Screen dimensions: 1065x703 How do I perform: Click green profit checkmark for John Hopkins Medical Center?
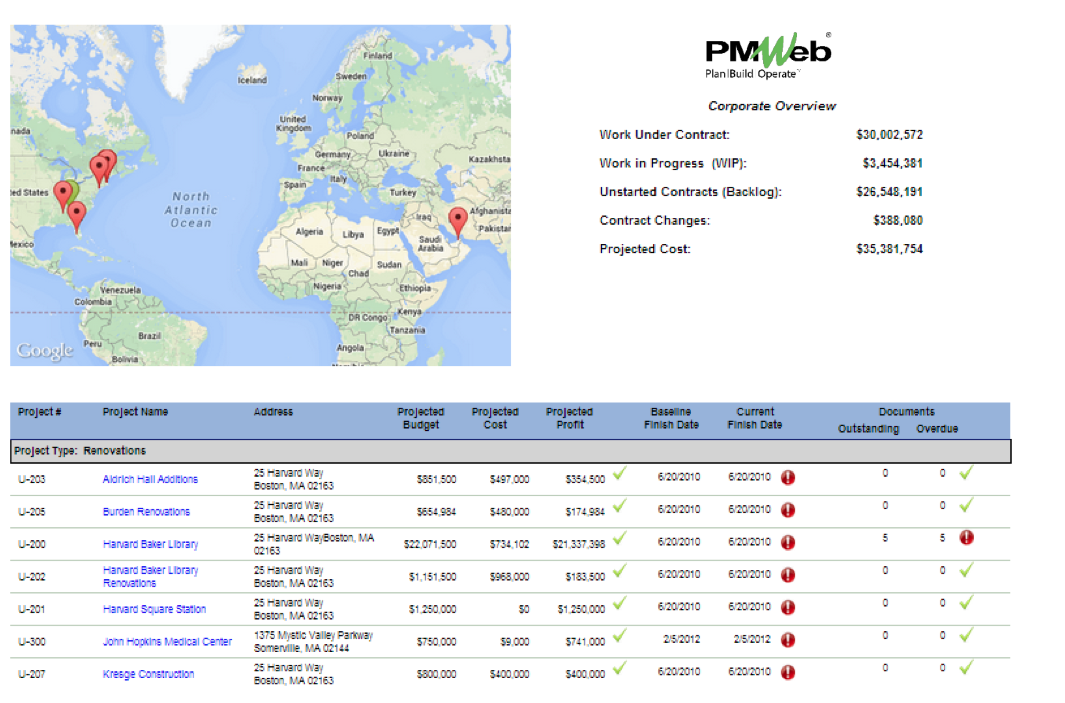619,636
